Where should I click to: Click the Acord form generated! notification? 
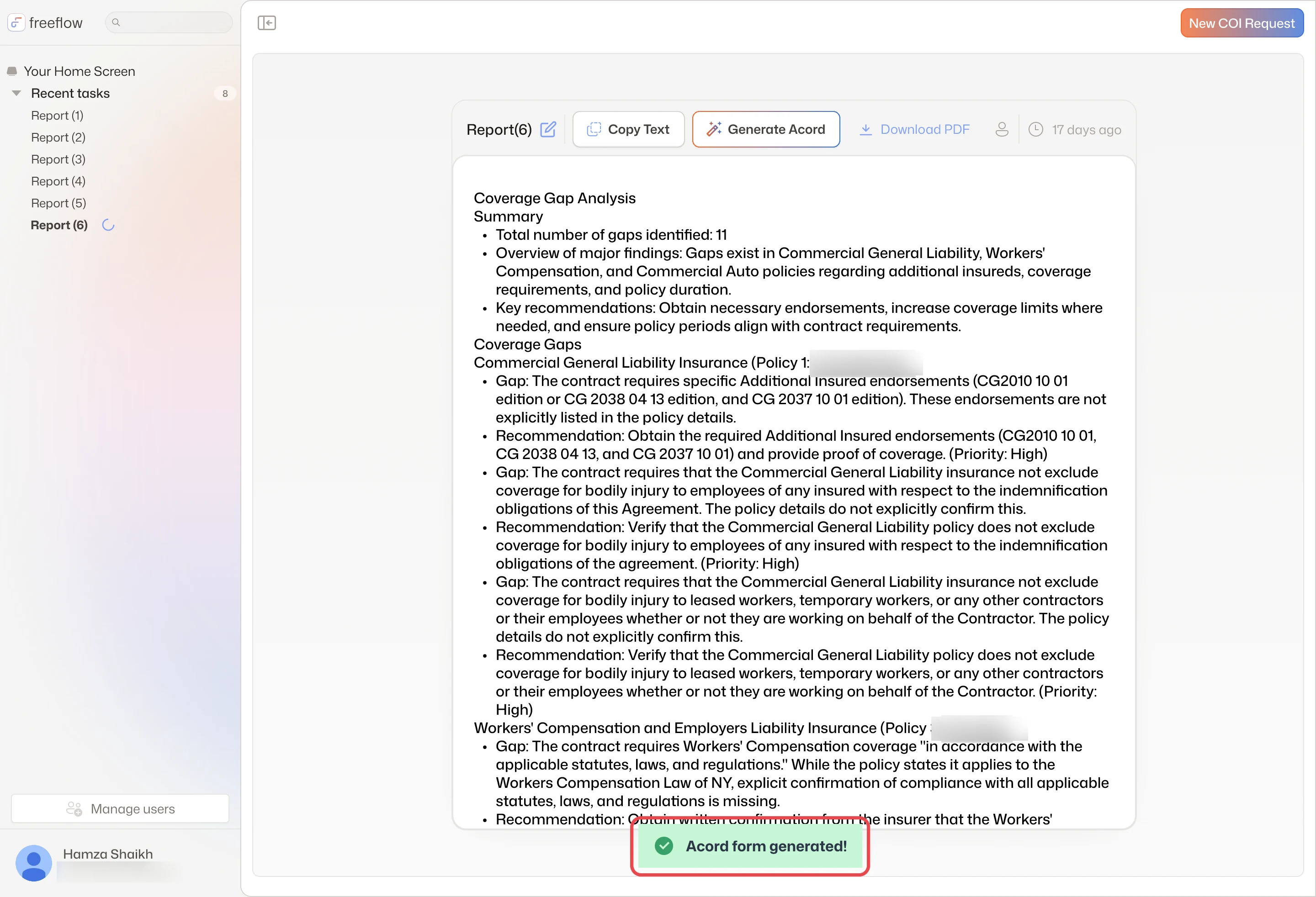click(750, 846)
